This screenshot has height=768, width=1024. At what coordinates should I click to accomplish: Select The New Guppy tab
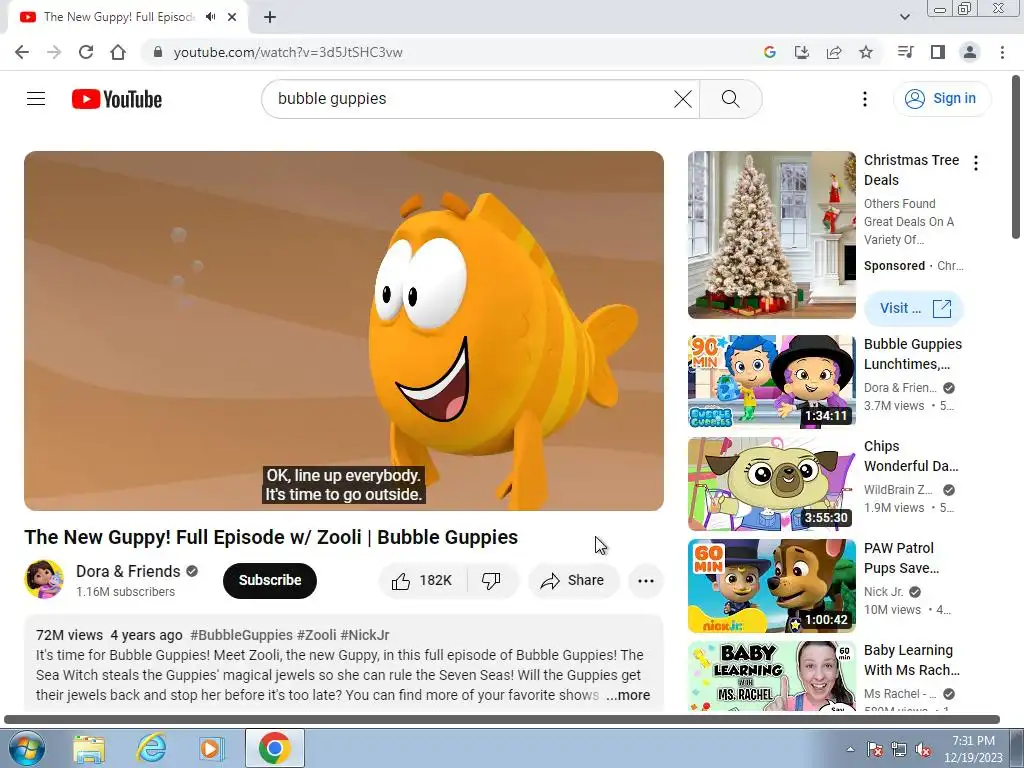coord(118,17)
